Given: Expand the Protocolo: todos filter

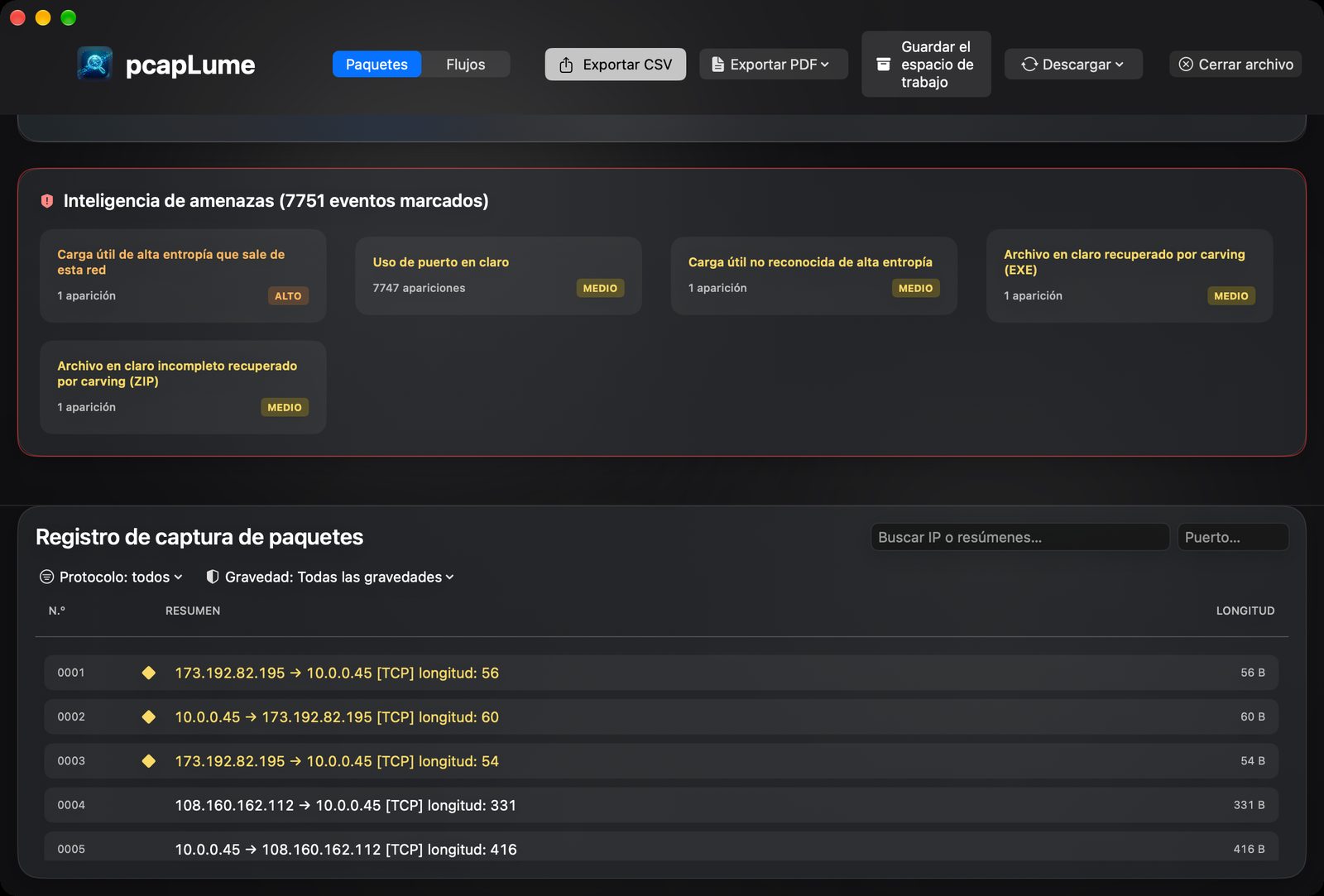Looking at the screenshot, I should [111, 577].
